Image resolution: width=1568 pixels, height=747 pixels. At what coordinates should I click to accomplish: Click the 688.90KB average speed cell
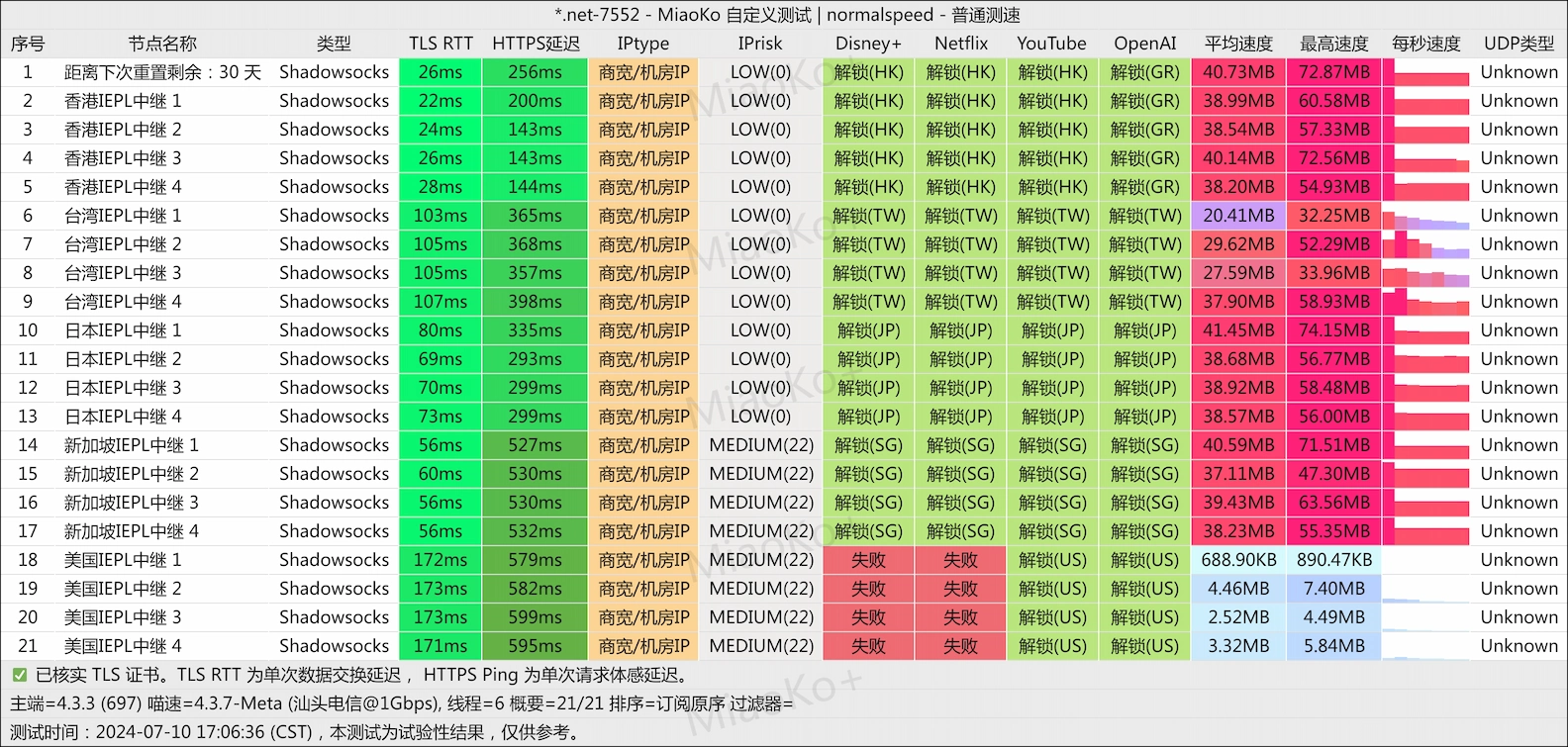1238,560
